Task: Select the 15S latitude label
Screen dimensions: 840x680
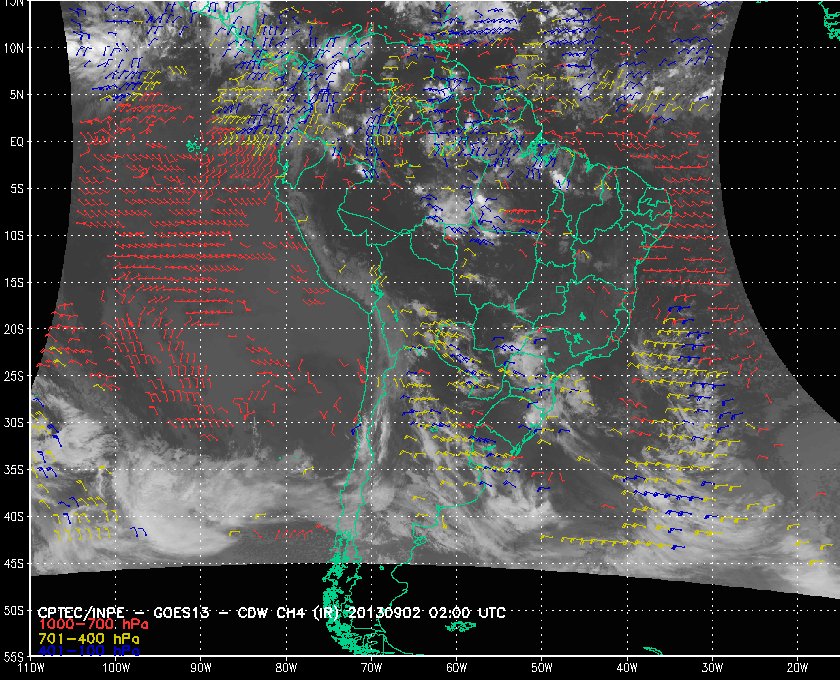Action: point(14,283)
